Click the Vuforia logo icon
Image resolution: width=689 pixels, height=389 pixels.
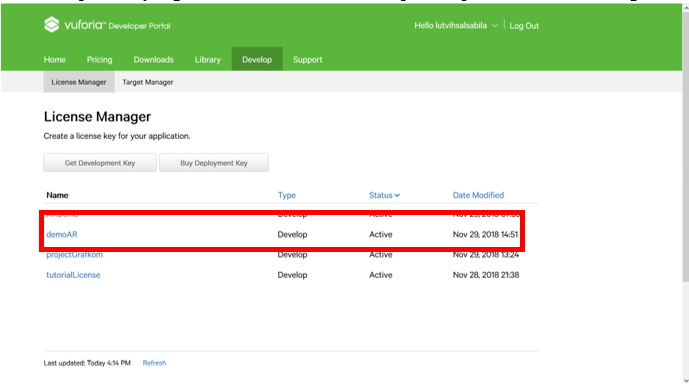(x=51, y=25)
